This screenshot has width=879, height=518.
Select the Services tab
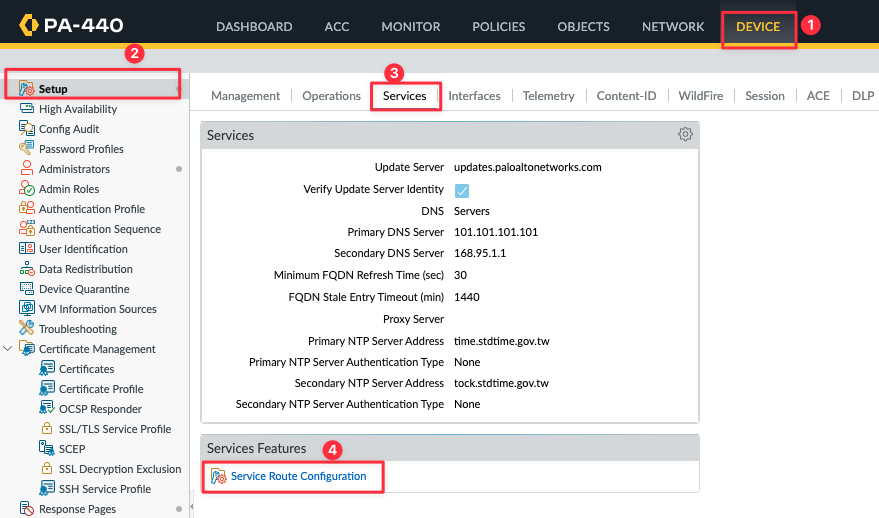click(x=405, y=96)
